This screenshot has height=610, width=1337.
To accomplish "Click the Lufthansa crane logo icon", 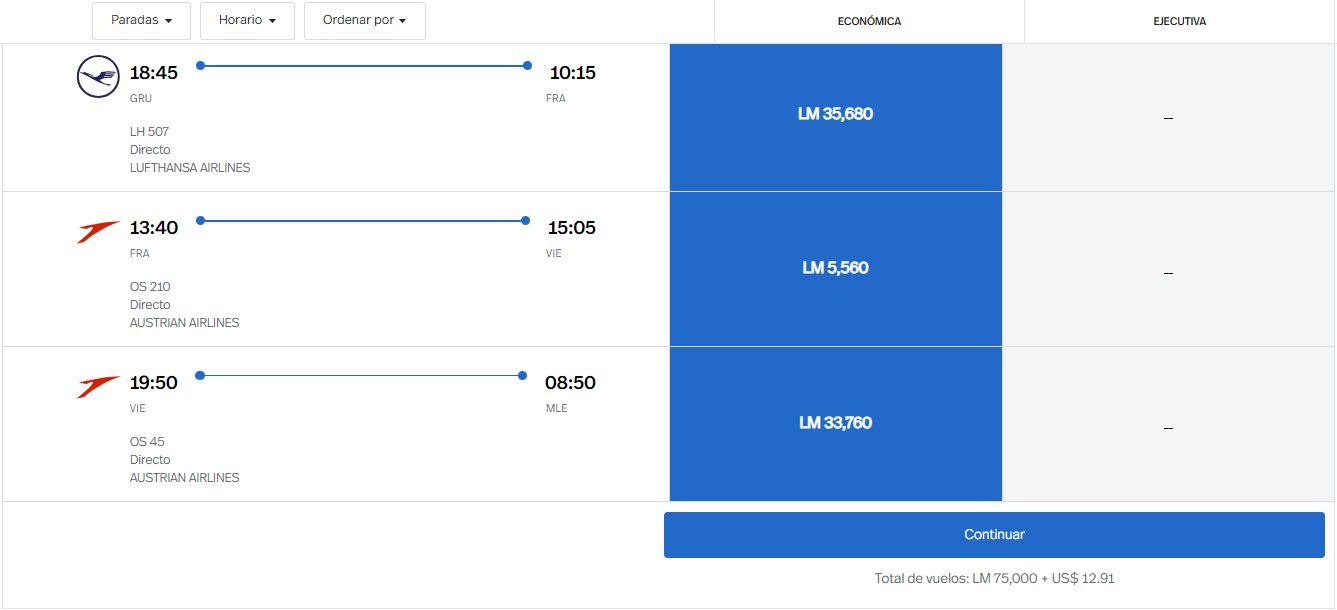I will pyautogui.click(x=98, y=77).
